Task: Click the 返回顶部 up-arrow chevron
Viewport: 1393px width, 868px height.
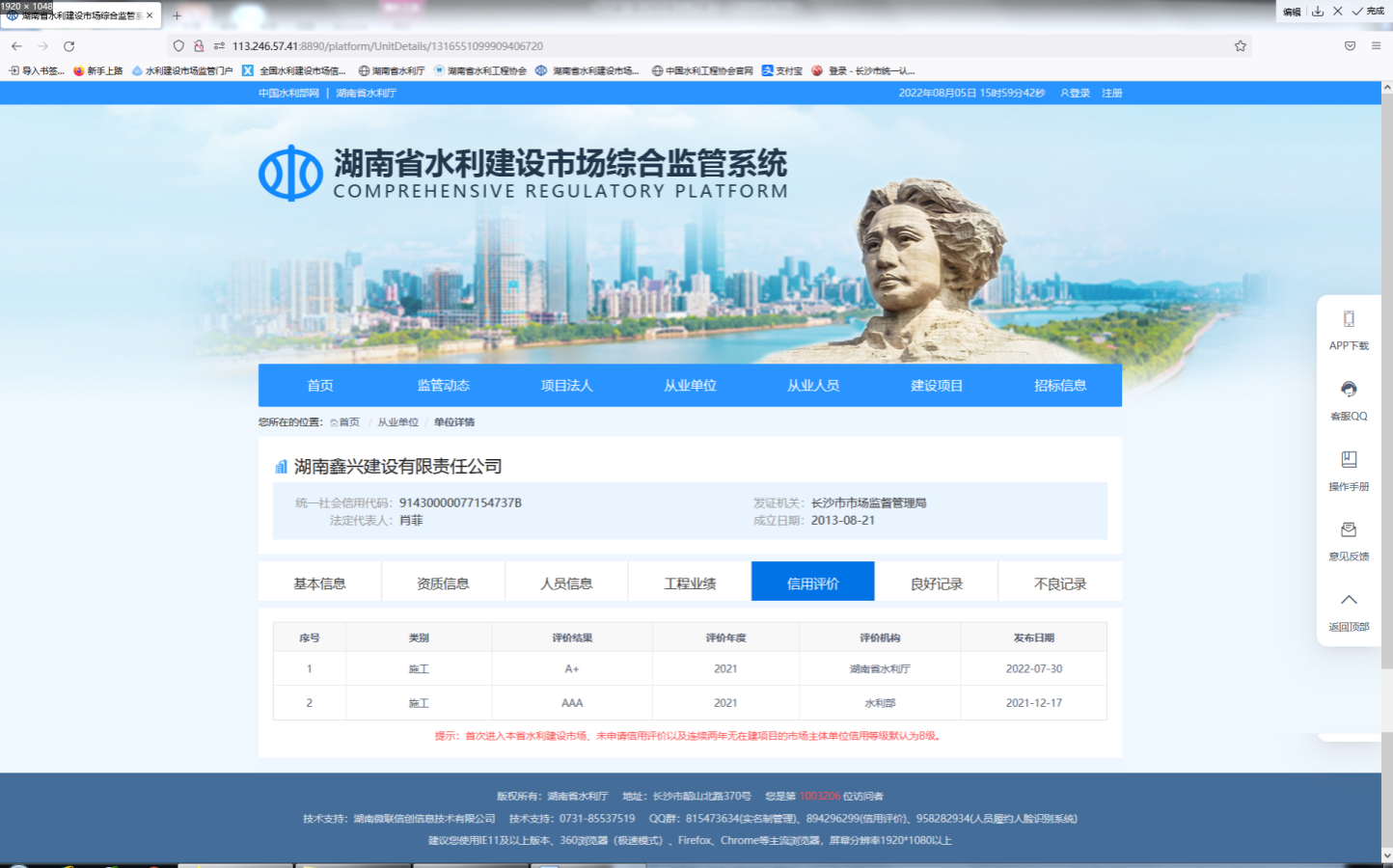Action: tap(1348, 600)
